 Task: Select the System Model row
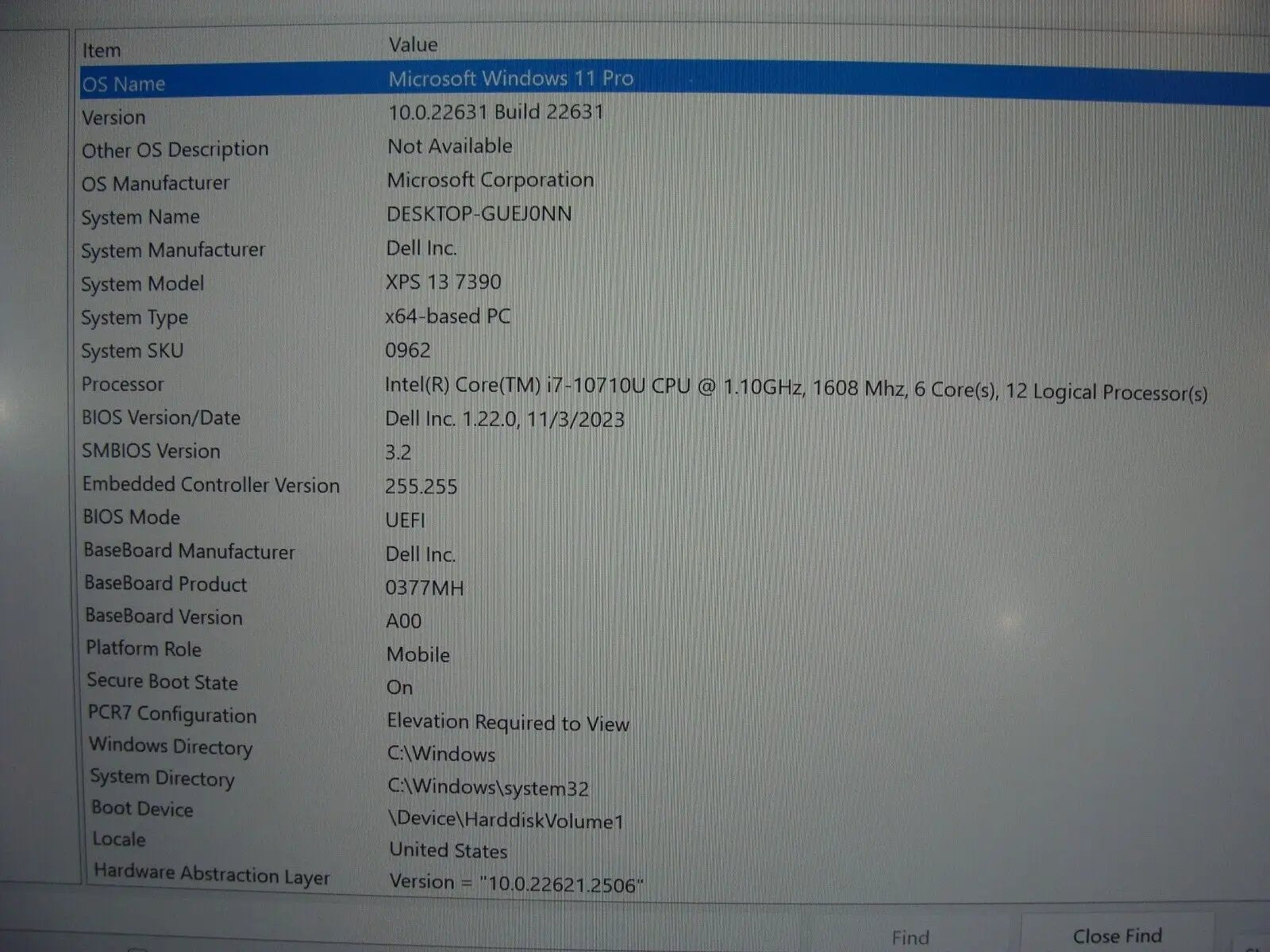click(x=675, y=283)
